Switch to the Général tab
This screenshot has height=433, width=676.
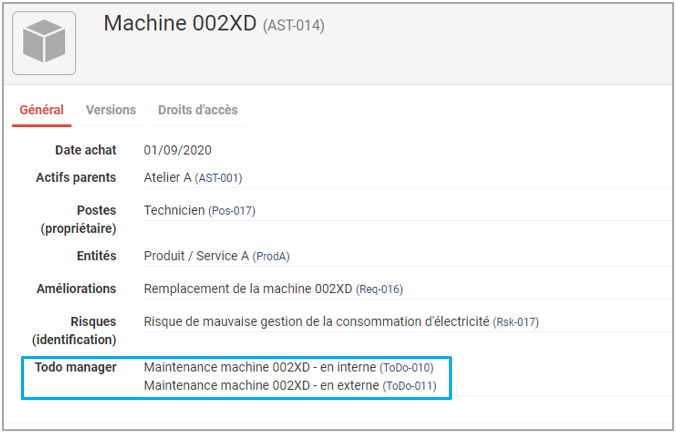[x=41, y=110]
